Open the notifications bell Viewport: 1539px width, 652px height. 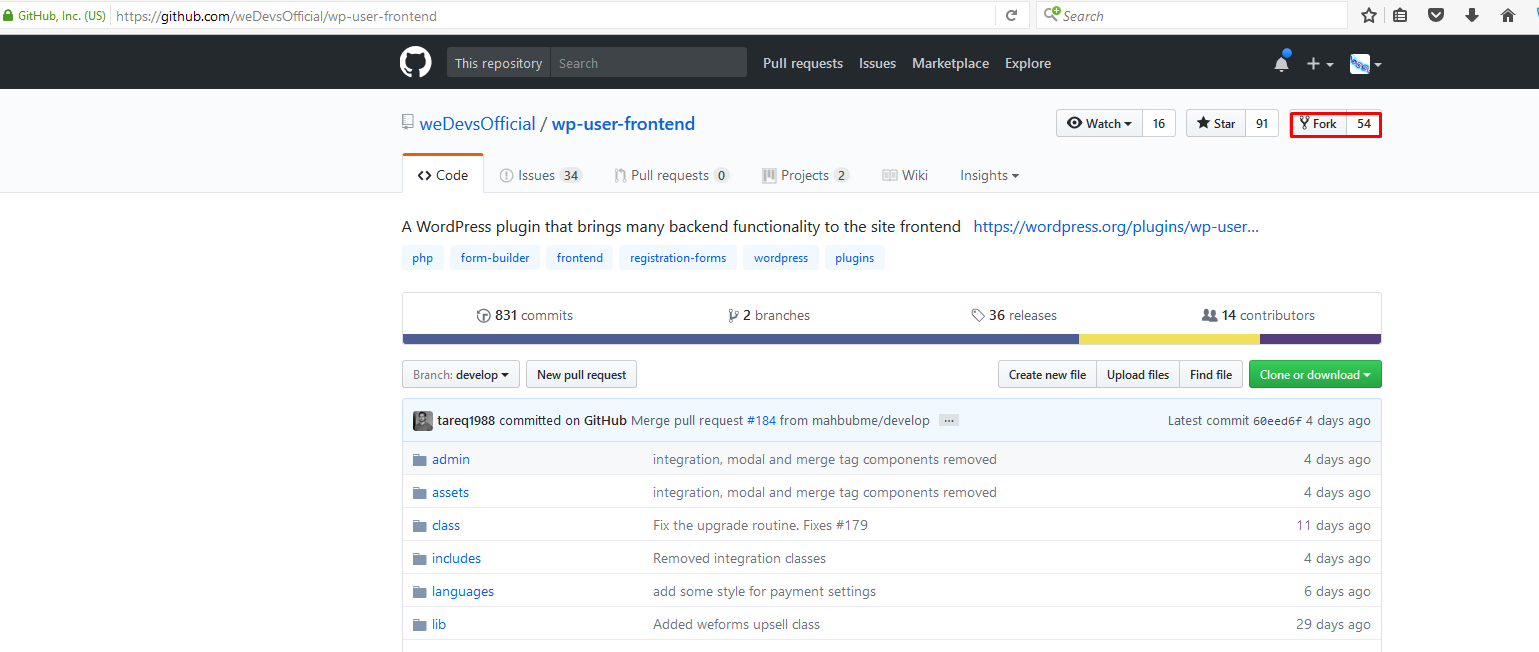click(1281, 63)
